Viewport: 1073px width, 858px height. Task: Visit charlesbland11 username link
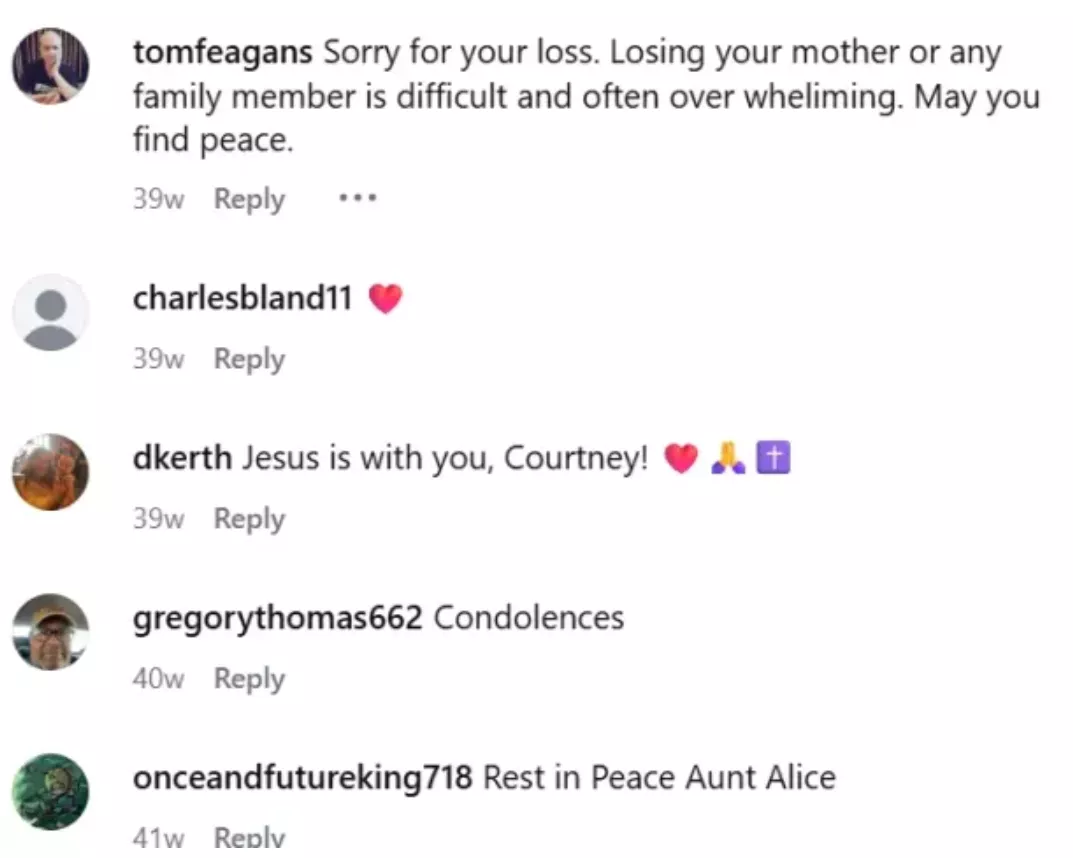[241, 298]
